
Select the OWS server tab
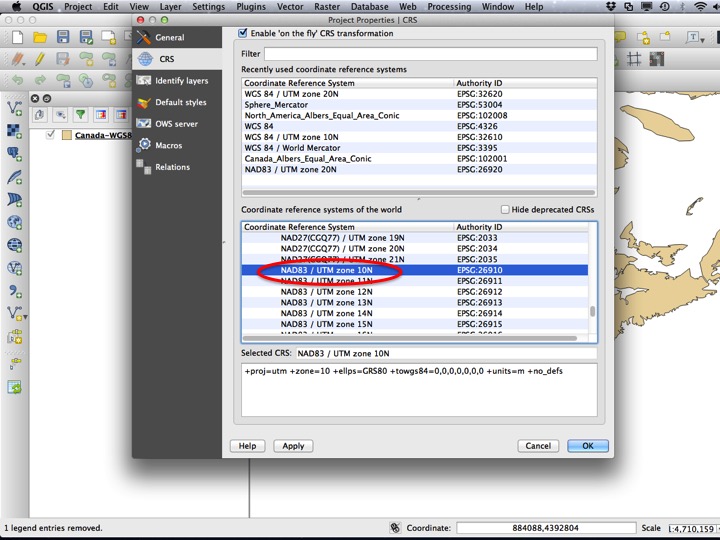[177, 124]
